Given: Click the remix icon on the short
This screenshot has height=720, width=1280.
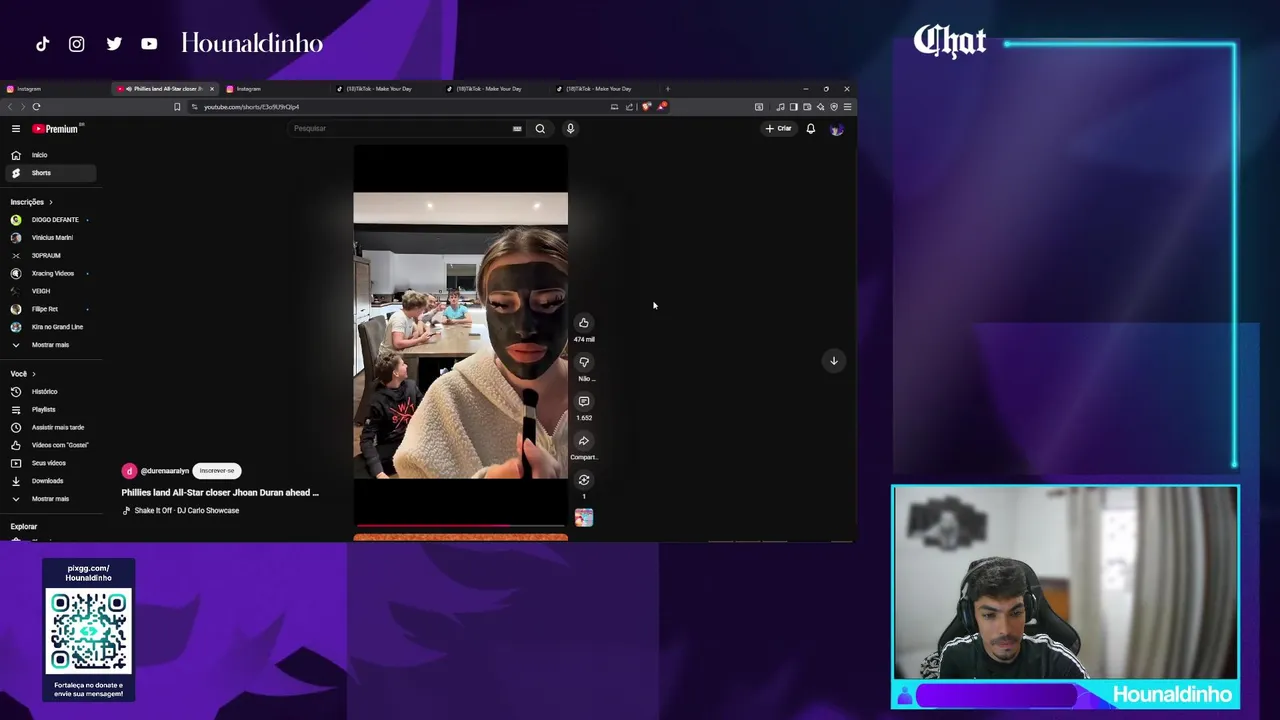Looking at the screenshot, I should point(584,480).
